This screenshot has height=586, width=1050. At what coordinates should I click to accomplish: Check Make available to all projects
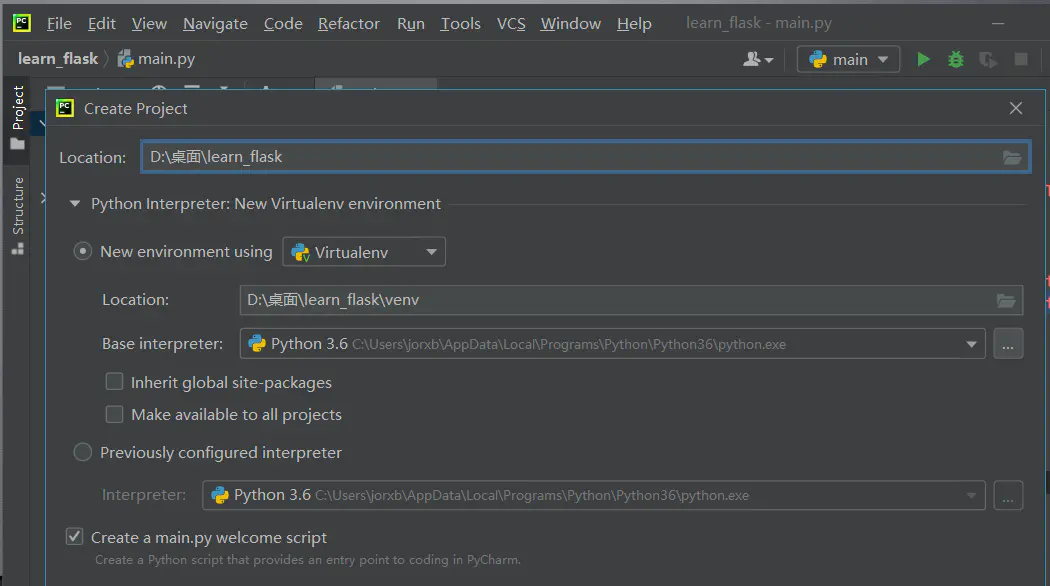tap(115, 414)
